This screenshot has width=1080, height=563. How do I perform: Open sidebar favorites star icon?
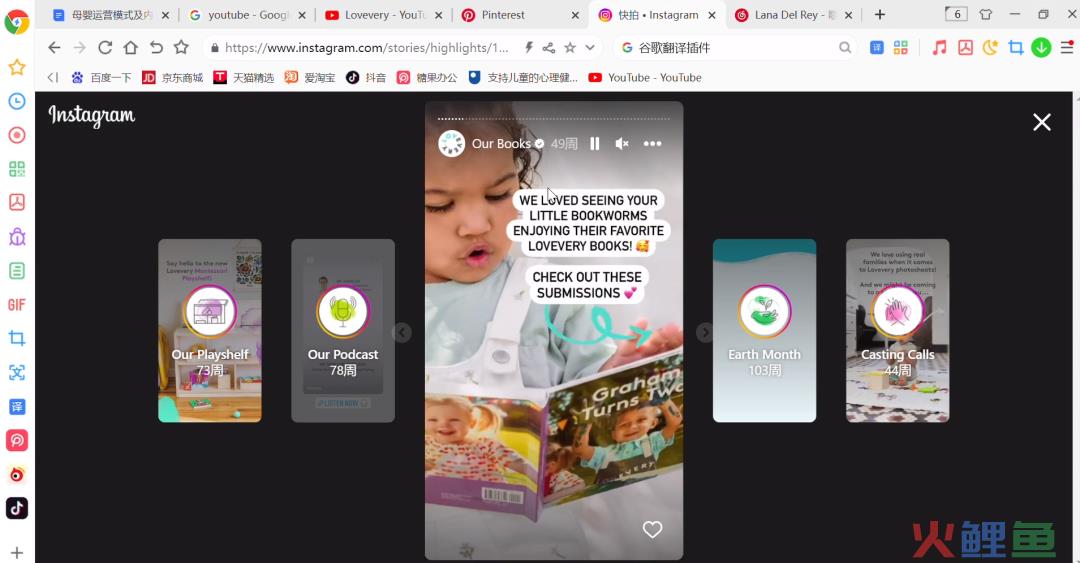(17, 68)
